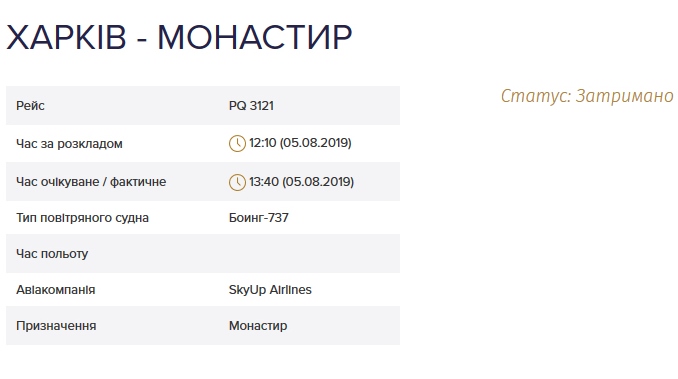Click the destination value Монастир

point(258,326)
